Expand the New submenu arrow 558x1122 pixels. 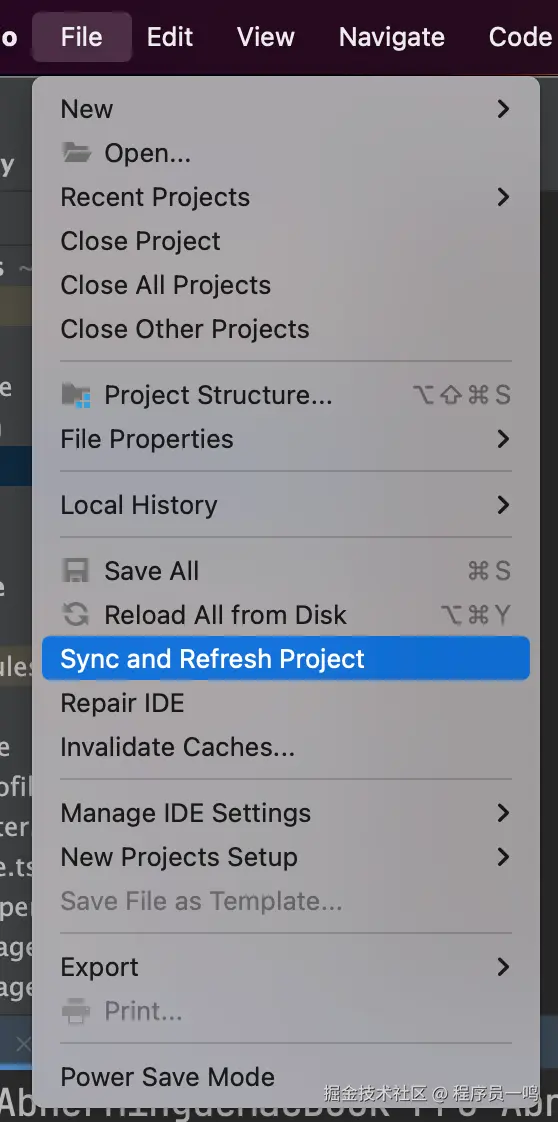point(503,109)
